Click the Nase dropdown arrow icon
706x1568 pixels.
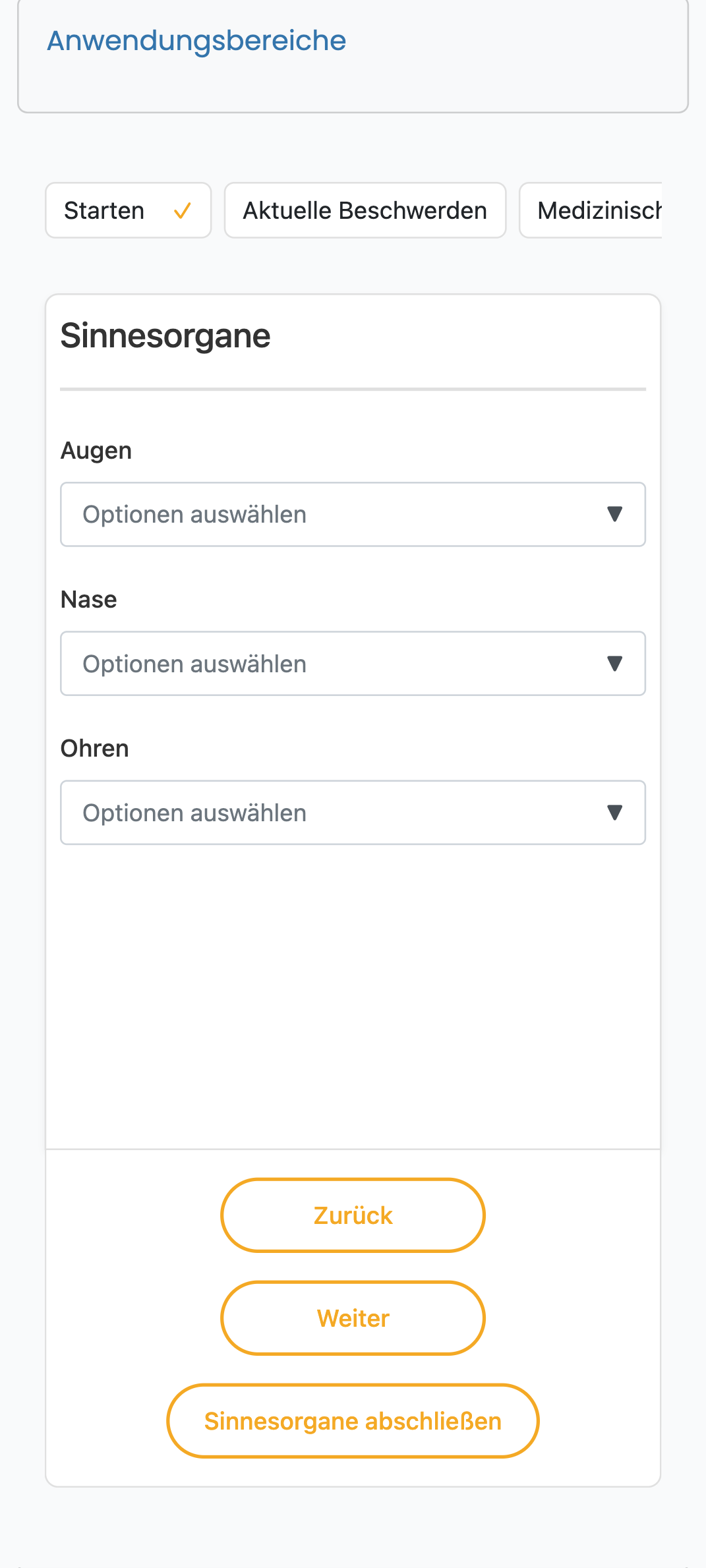pos(614,664)
